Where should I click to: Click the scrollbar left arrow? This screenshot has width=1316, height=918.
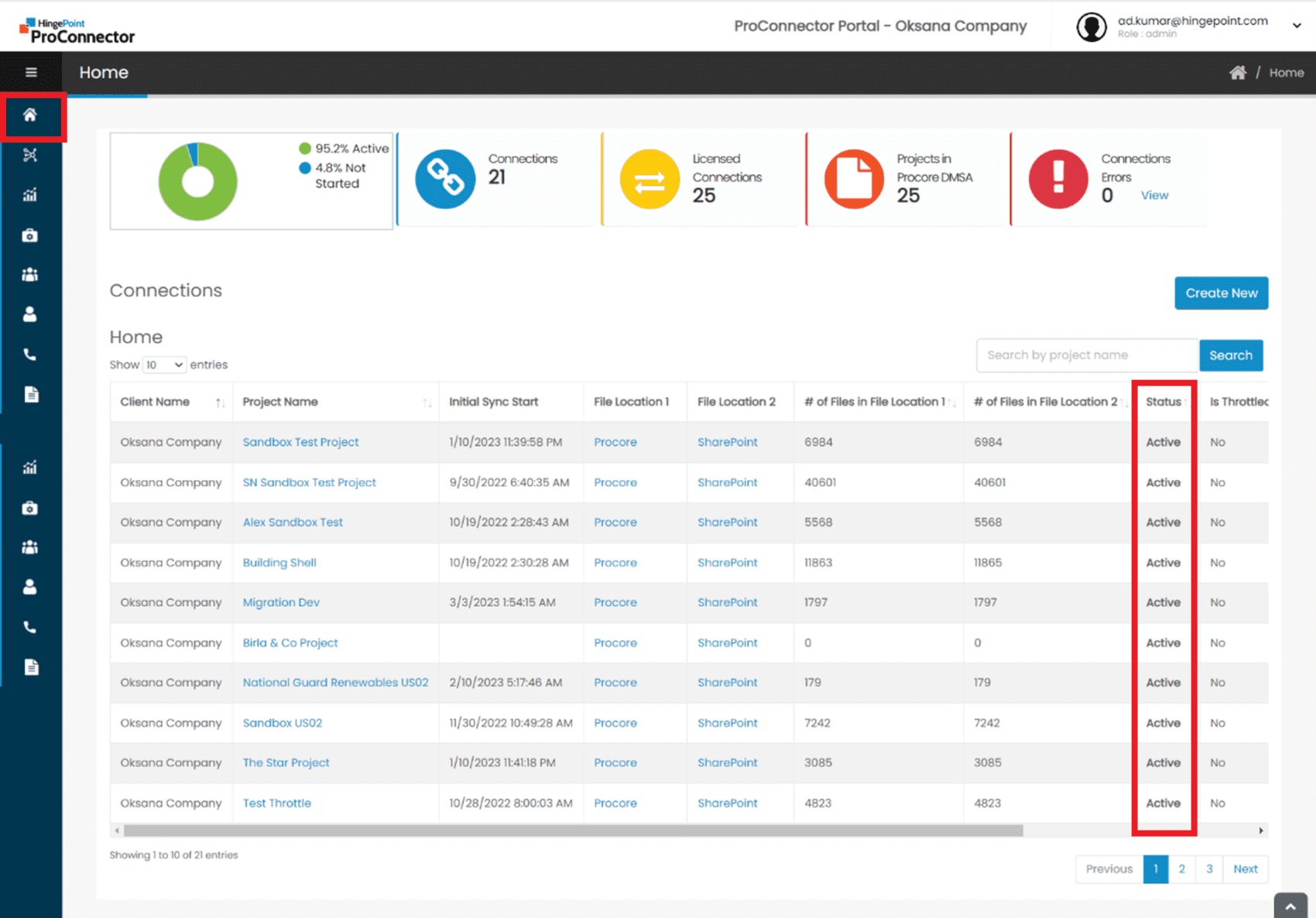point(117,831)
